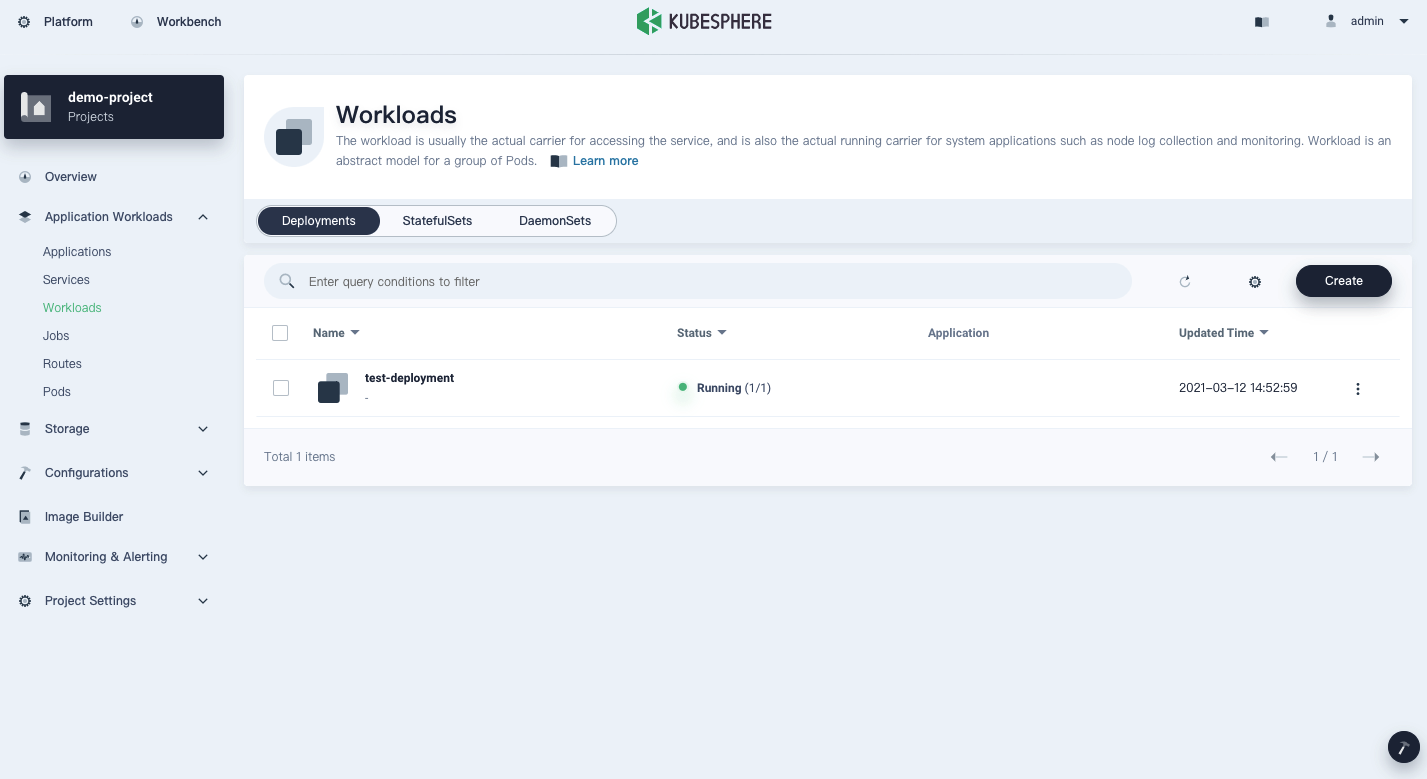Image resolution: width=1427 pixels, height=779 pixels.
Task: Click the Application Workloads layers icon
Action: [x=25, y=217]
